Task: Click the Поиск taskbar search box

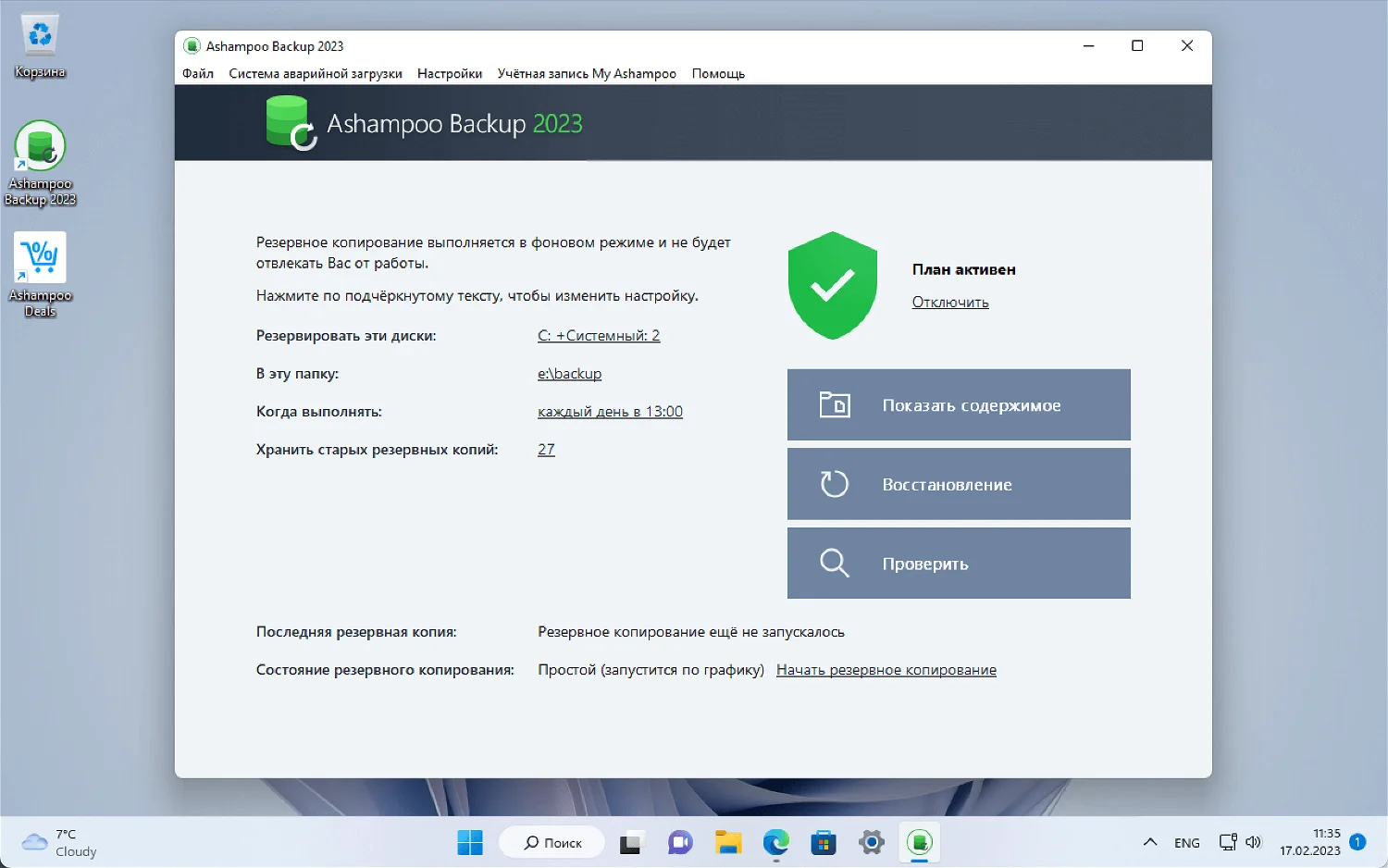Action: (552, 842)
